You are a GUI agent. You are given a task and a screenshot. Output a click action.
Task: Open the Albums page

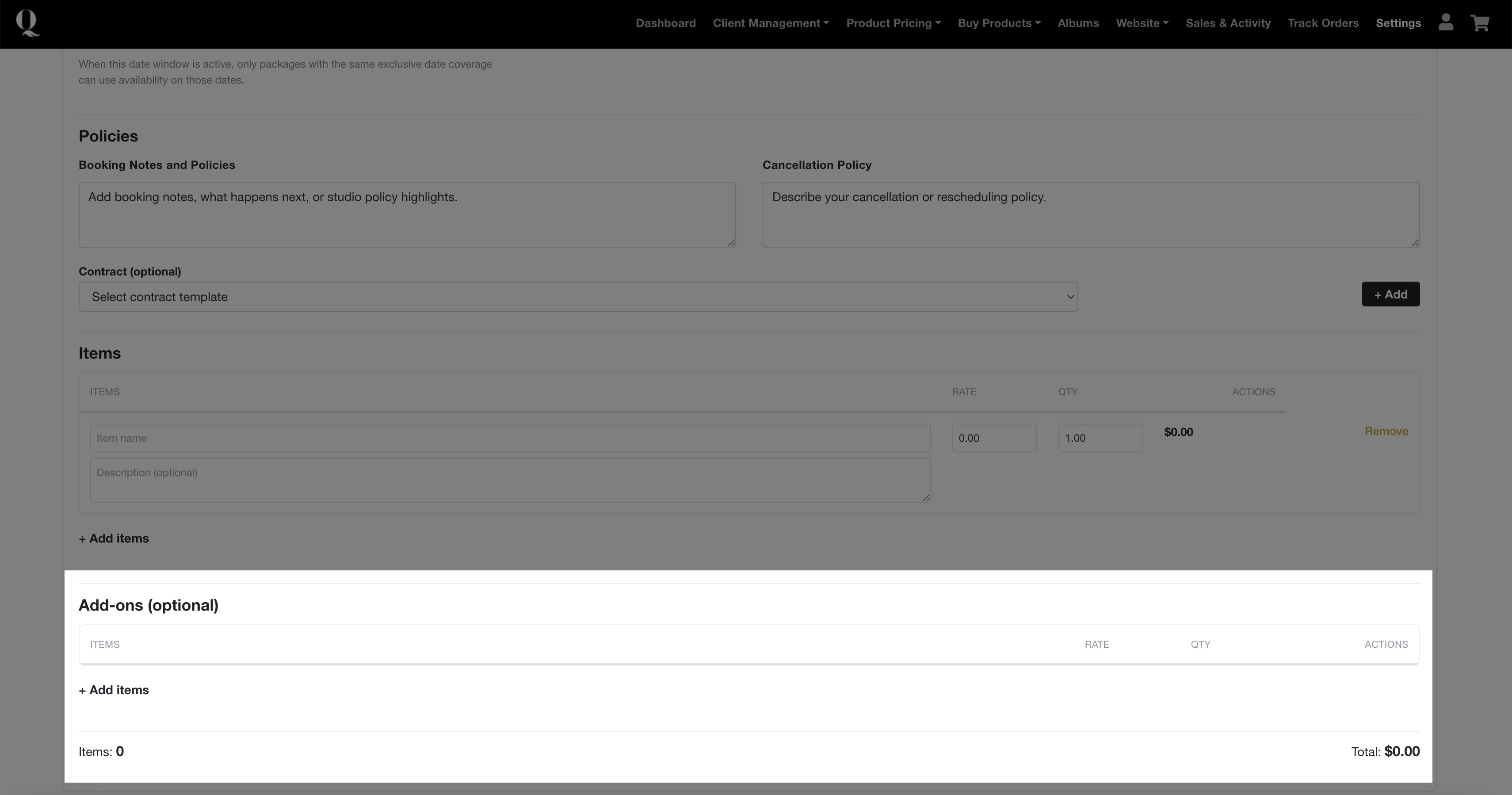[1078, 23]
